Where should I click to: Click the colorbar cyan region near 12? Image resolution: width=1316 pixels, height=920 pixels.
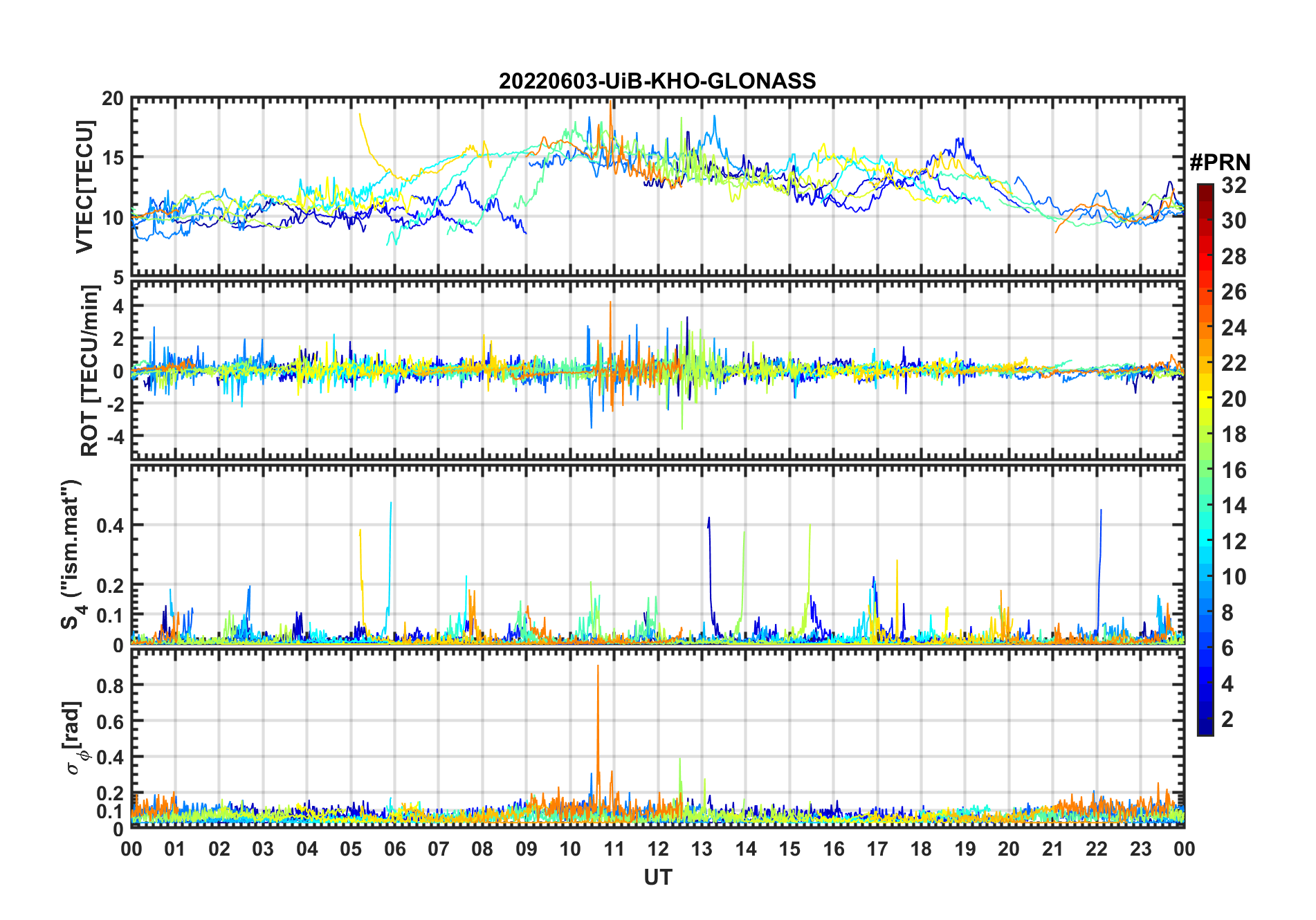pyautogui.click(x=1205, y=542)
